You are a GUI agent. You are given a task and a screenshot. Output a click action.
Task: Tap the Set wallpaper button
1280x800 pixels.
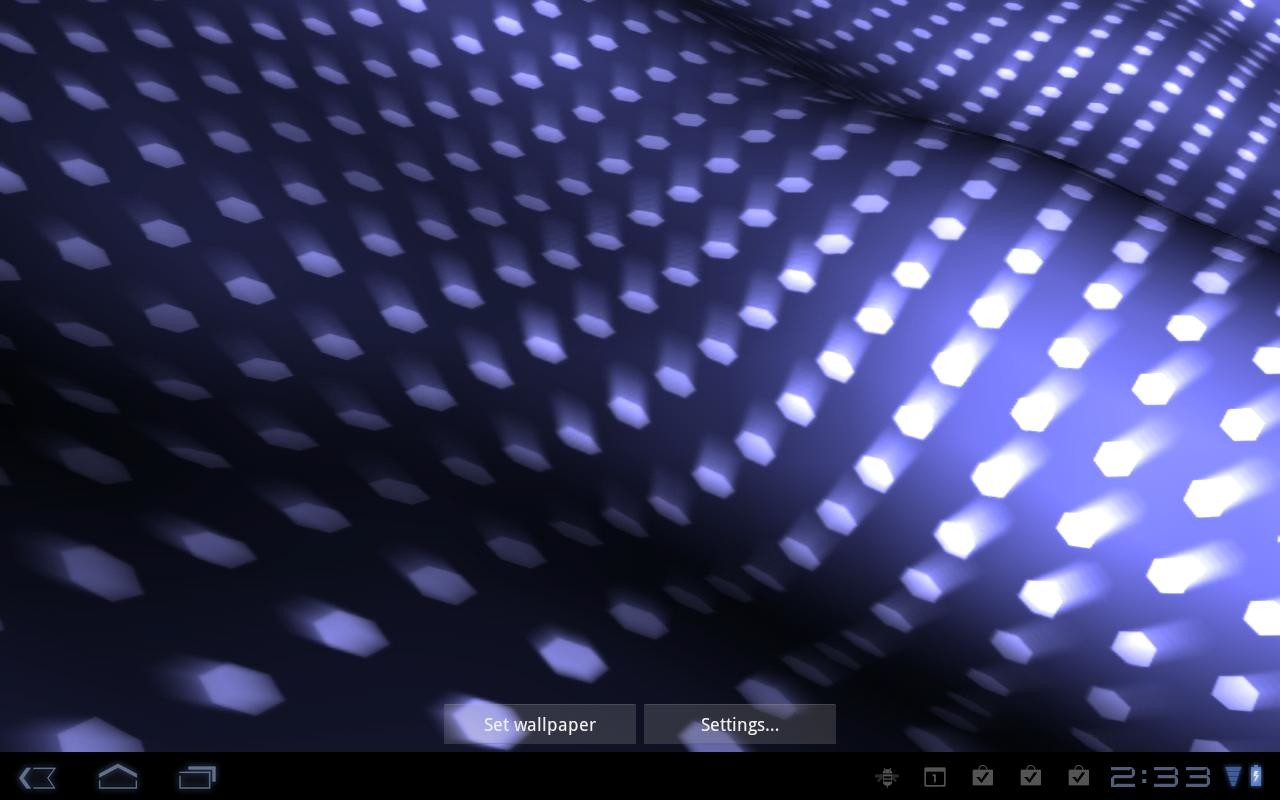pos(539,724)
